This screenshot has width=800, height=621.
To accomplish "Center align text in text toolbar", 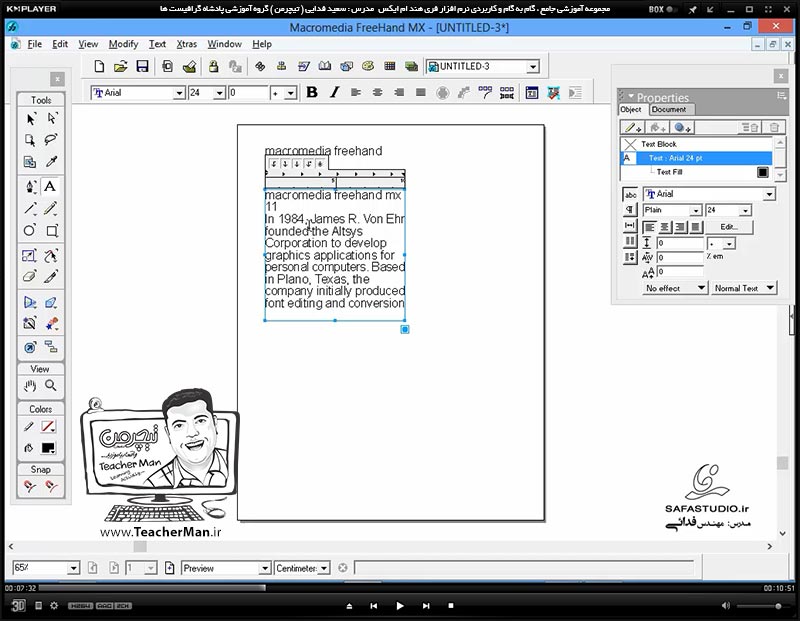I will [378, 92].
